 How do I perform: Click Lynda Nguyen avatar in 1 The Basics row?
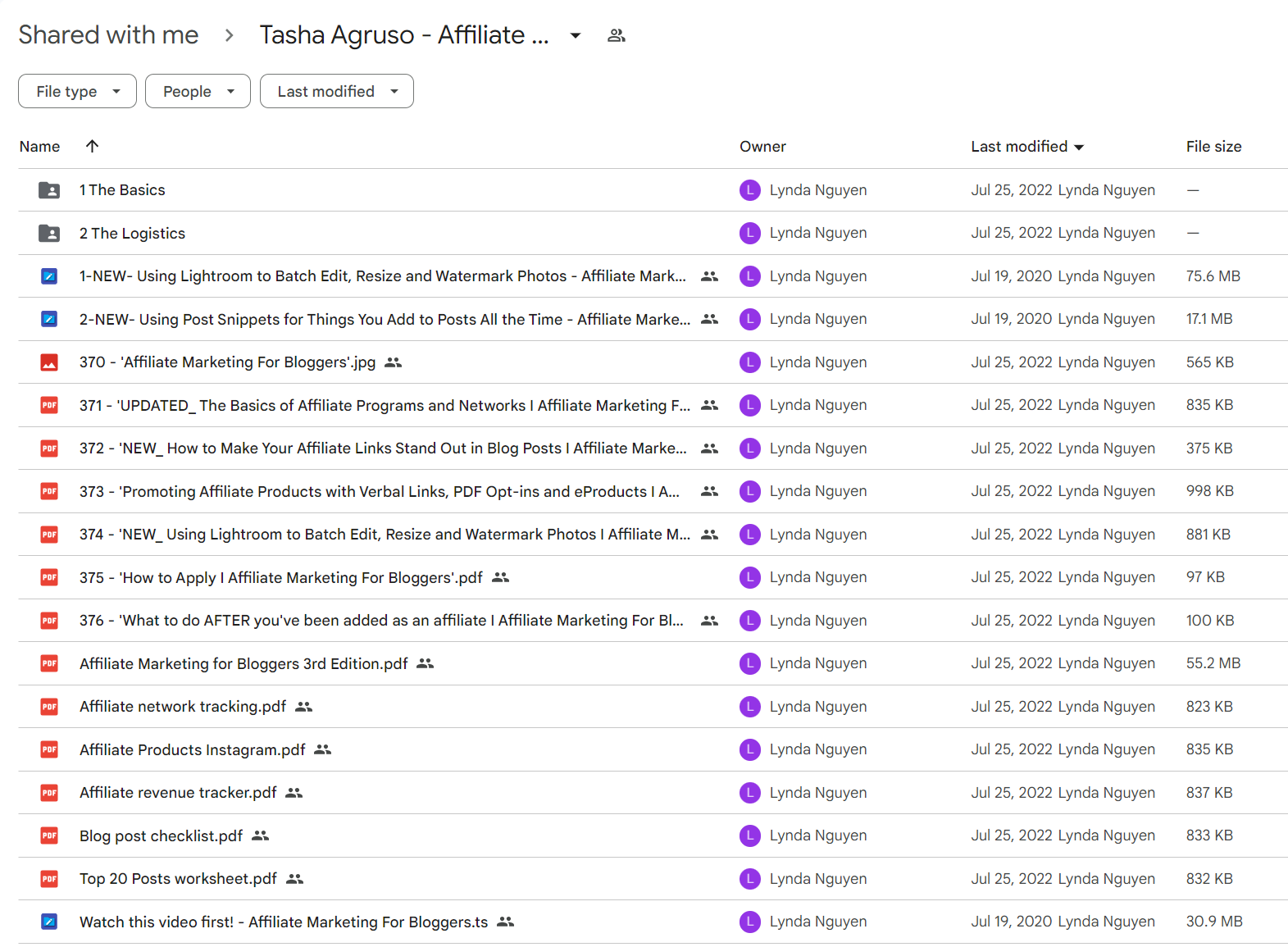coord(750,190)
